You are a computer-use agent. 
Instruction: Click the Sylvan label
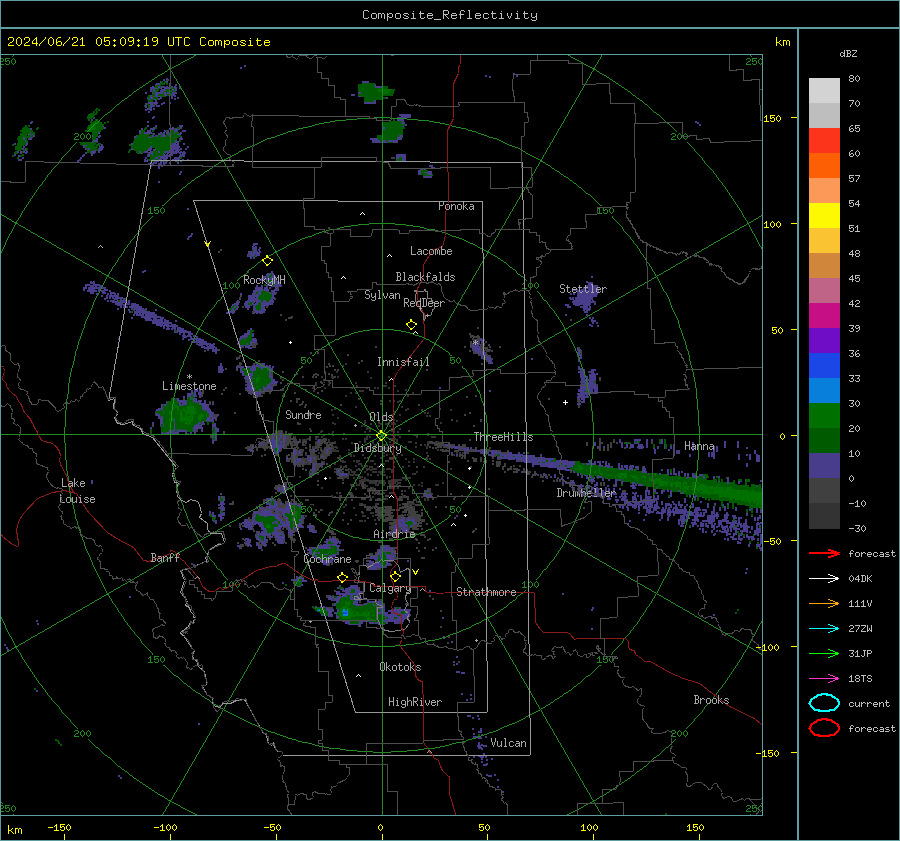pos(382,295)
